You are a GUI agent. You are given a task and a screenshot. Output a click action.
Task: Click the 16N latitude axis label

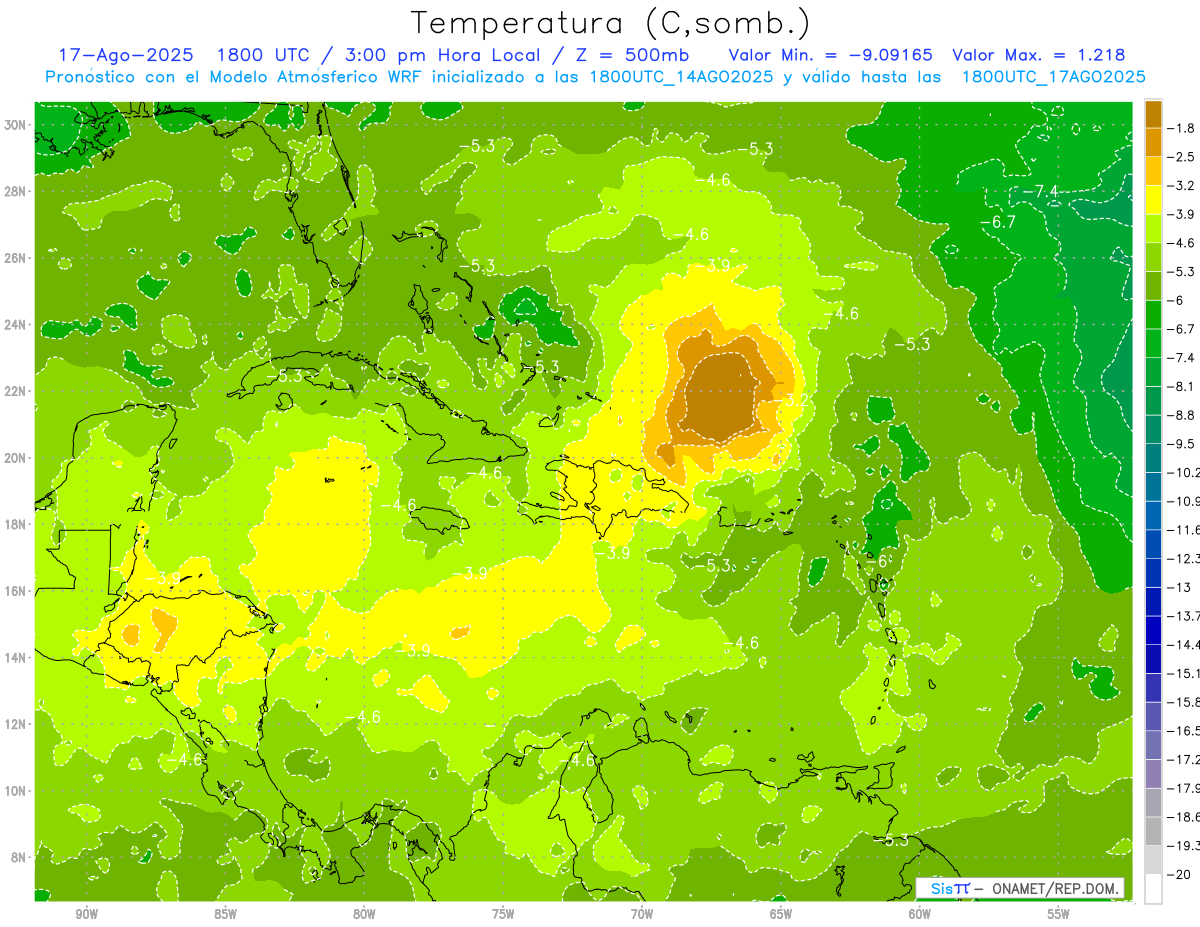(15, 591)
